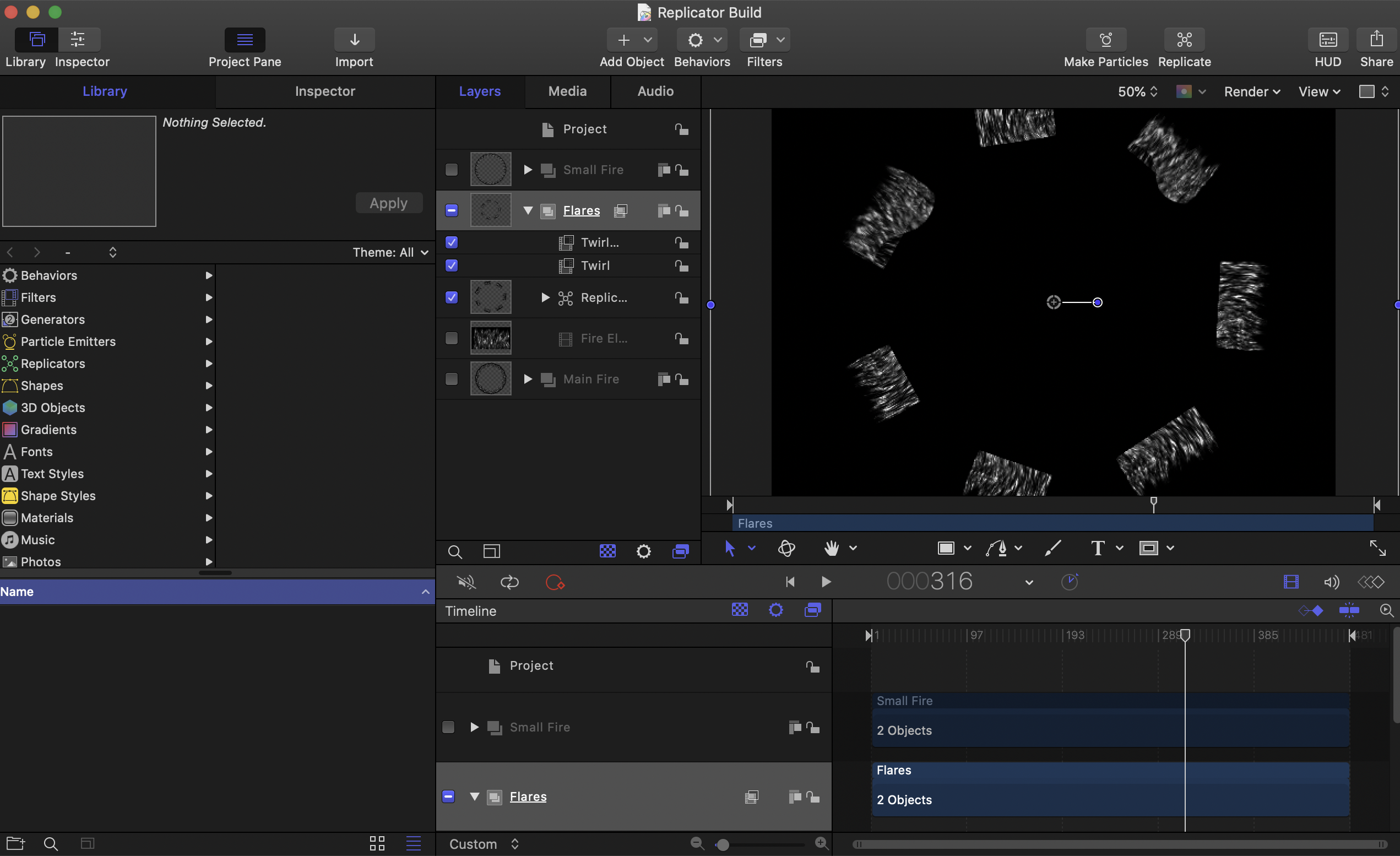Click the Apply button
Screen dimensions: 1400x856
coord(389,203)
